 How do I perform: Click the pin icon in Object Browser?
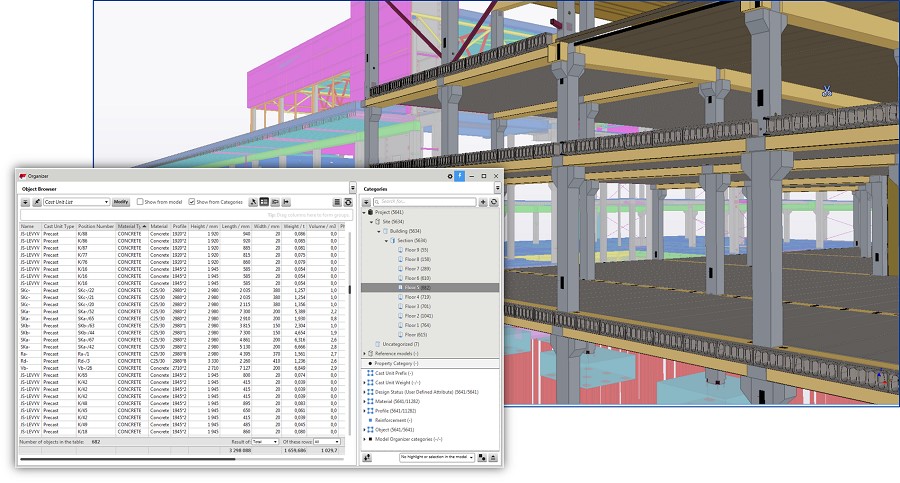(x=38, y=202)
